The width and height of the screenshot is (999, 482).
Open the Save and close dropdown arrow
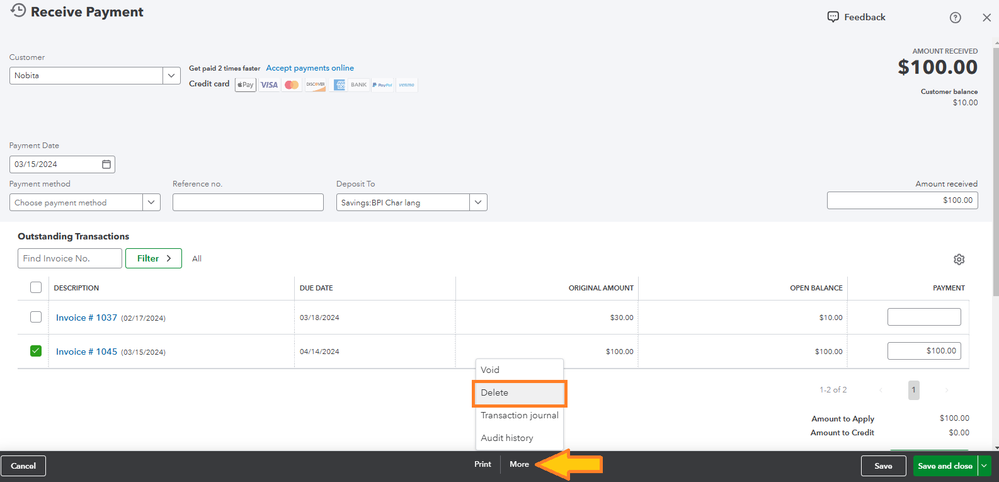click(986, 466)
